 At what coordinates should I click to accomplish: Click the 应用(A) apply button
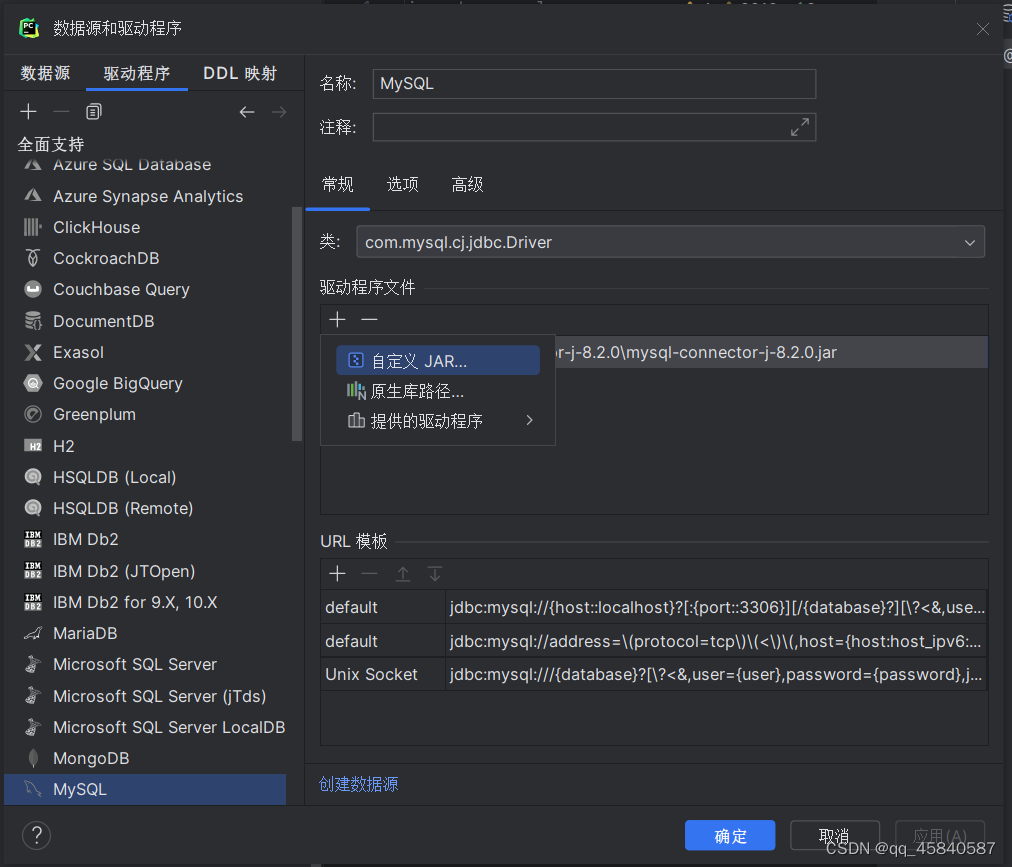pyautogui.click(x=940, y=836)
